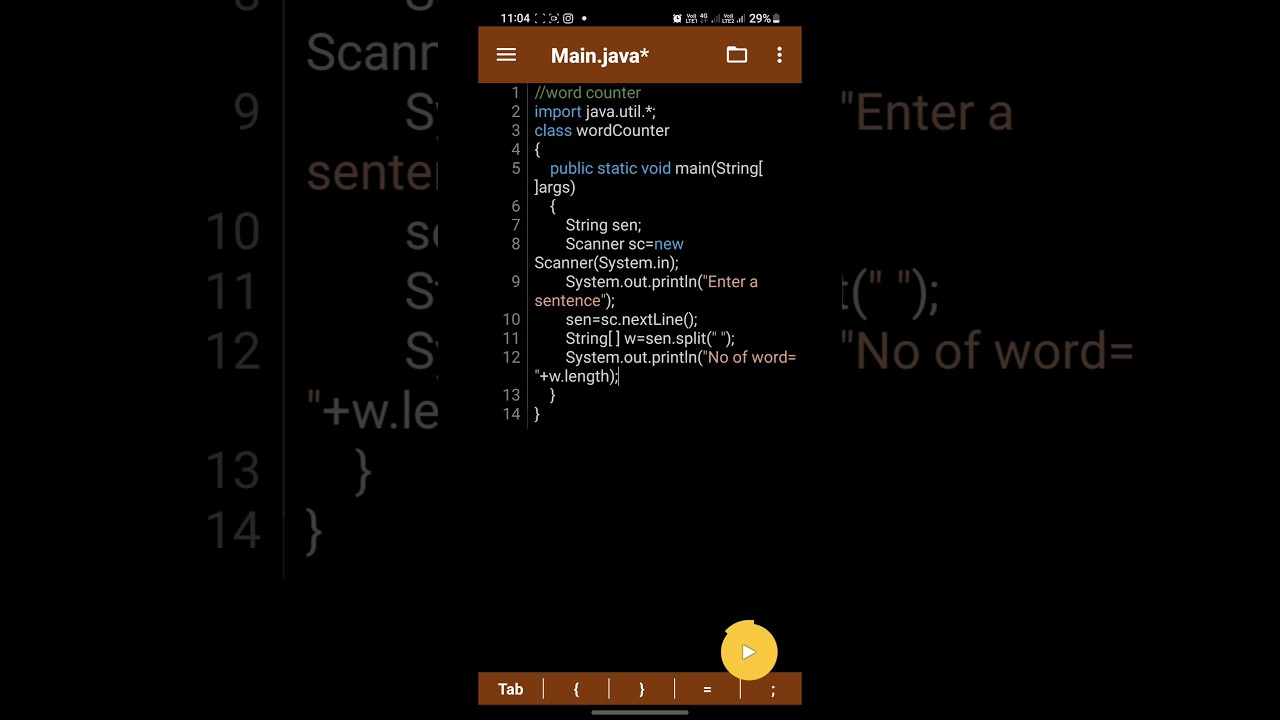Run the code with yellow play button
The height and width of the screenshot is (720, 1280).
coord(749,652)
